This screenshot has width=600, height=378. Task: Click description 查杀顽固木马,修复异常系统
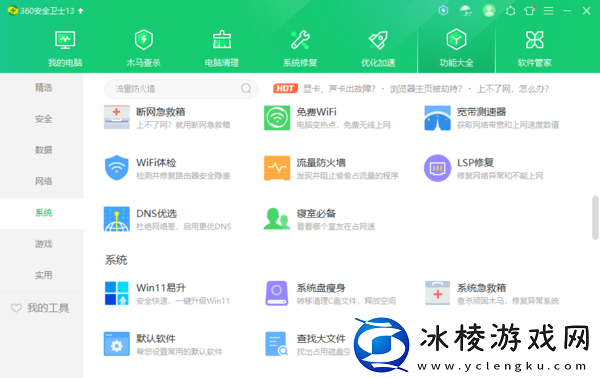[508, 301]
